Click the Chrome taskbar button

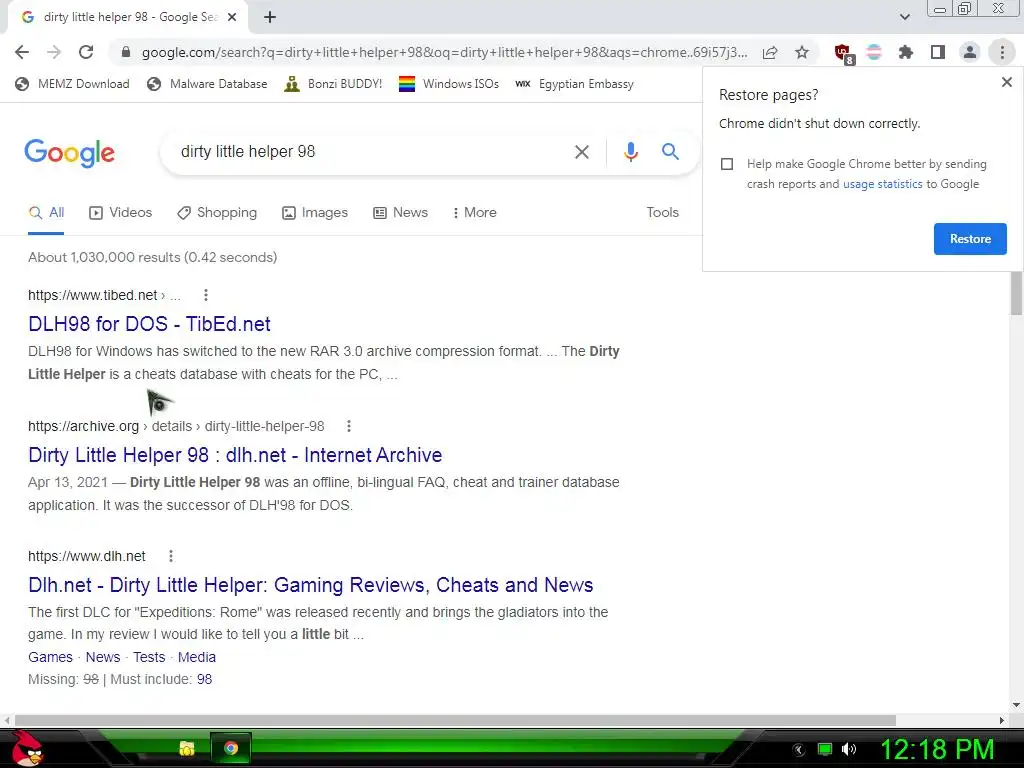pos(231,748)
